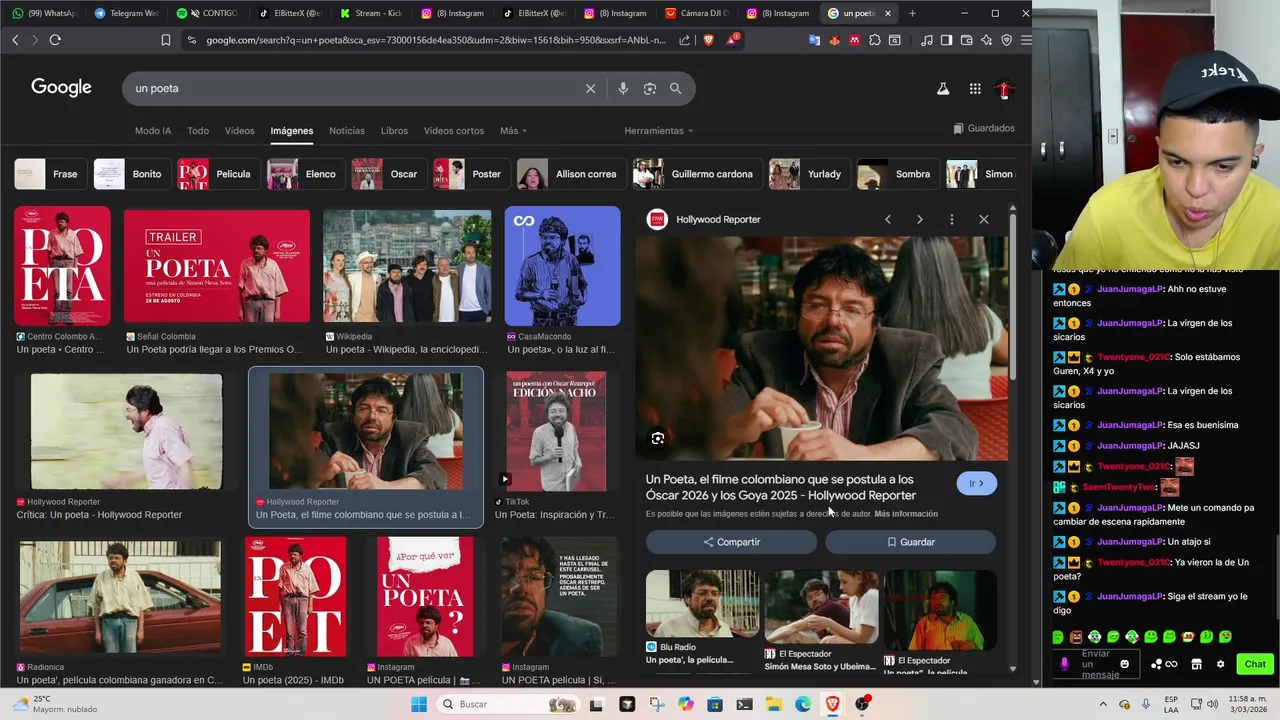This screenshot has height=720, width=1280.
Task: Open emoji picker in chat input
Action: point(1125,664)
